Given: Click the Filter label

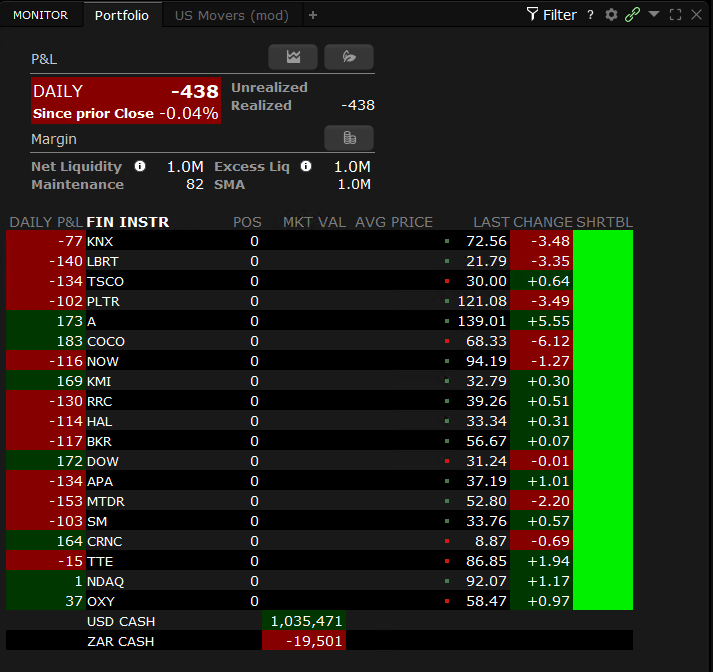Looking at the screenshot, I should click(560, 15).
